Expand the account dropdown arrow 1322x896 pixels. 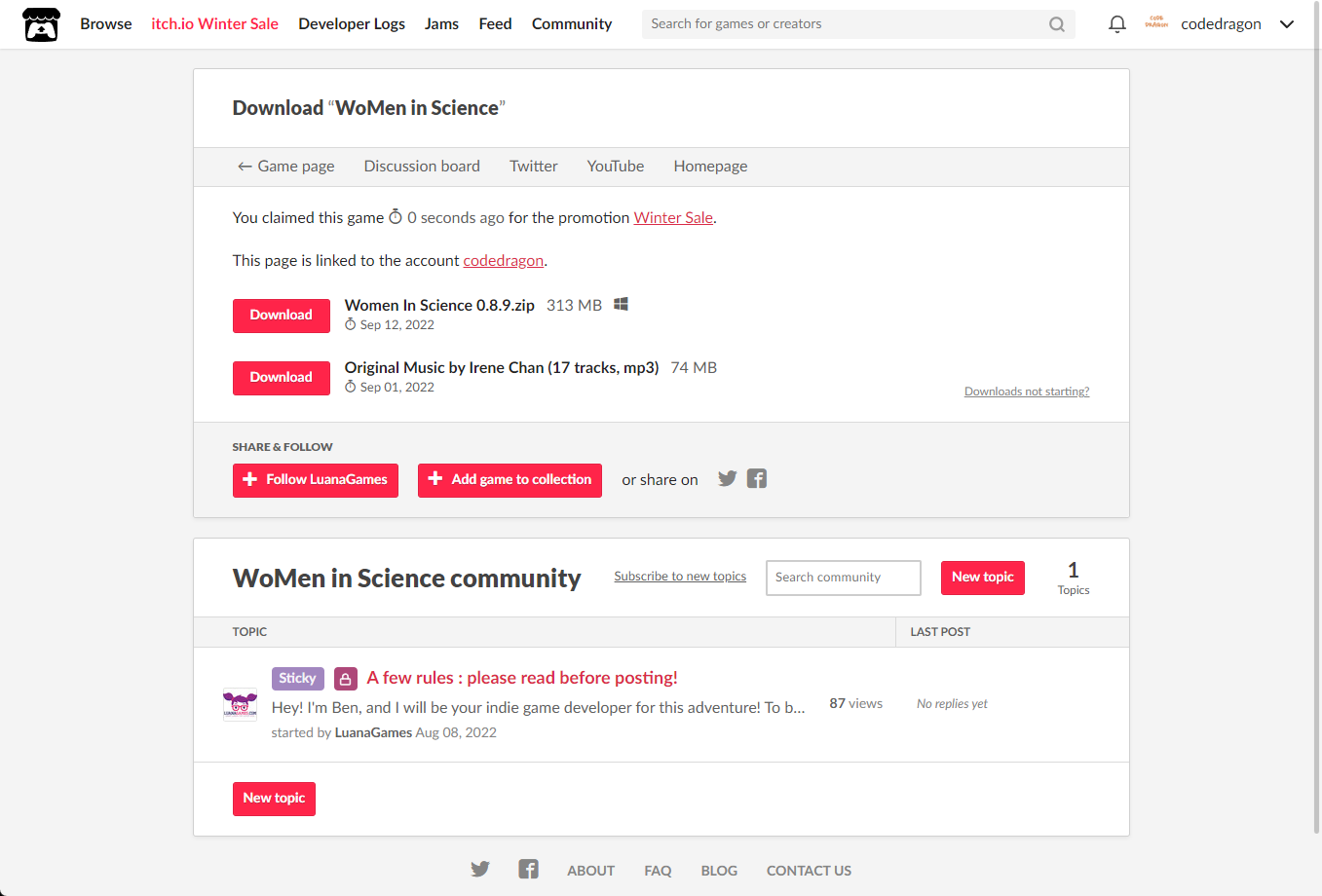[1287, 24]
